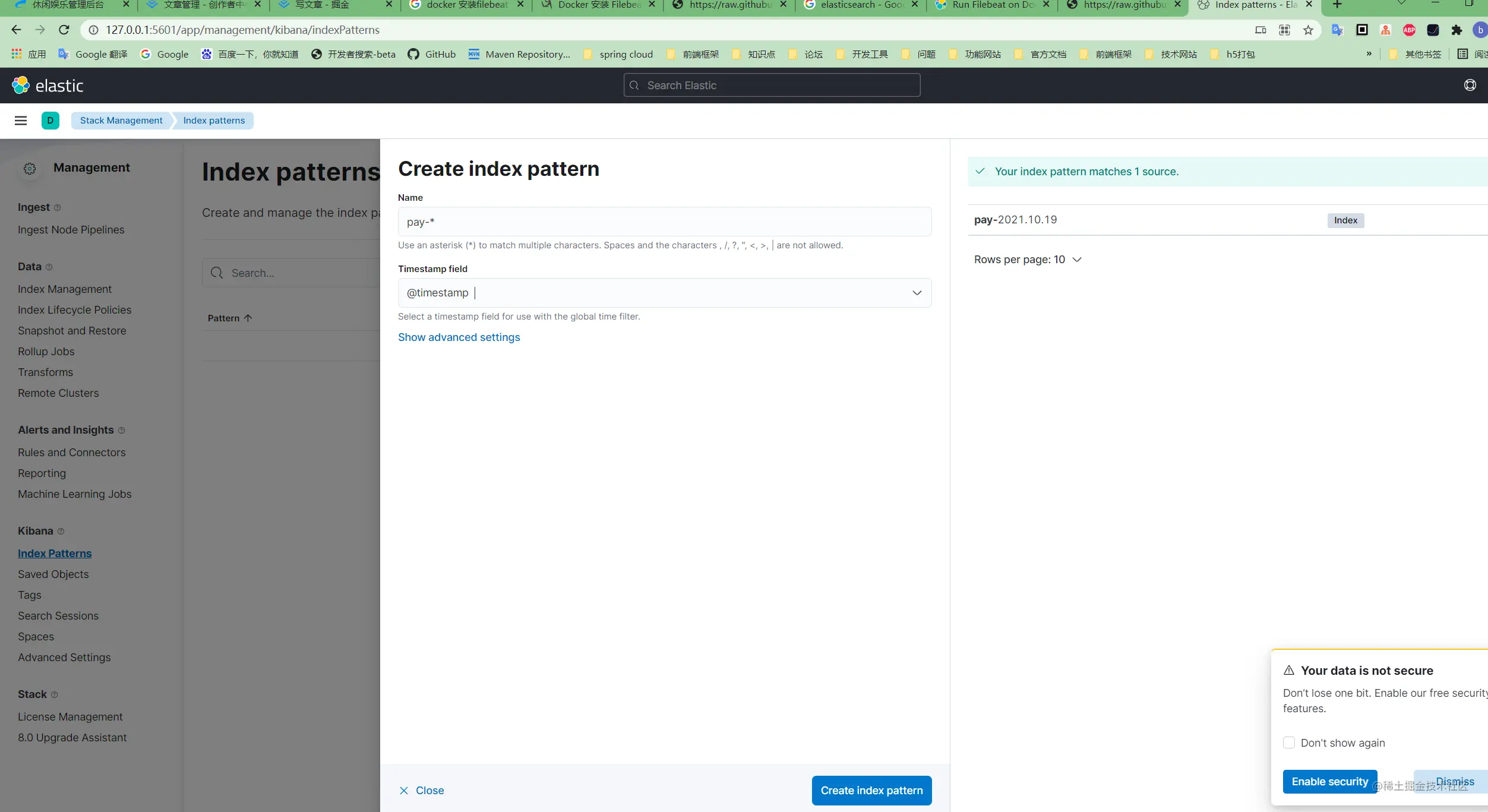Click the green D space avatar
The height and width of the screenshot is (812, 1488).
point(50,121)
